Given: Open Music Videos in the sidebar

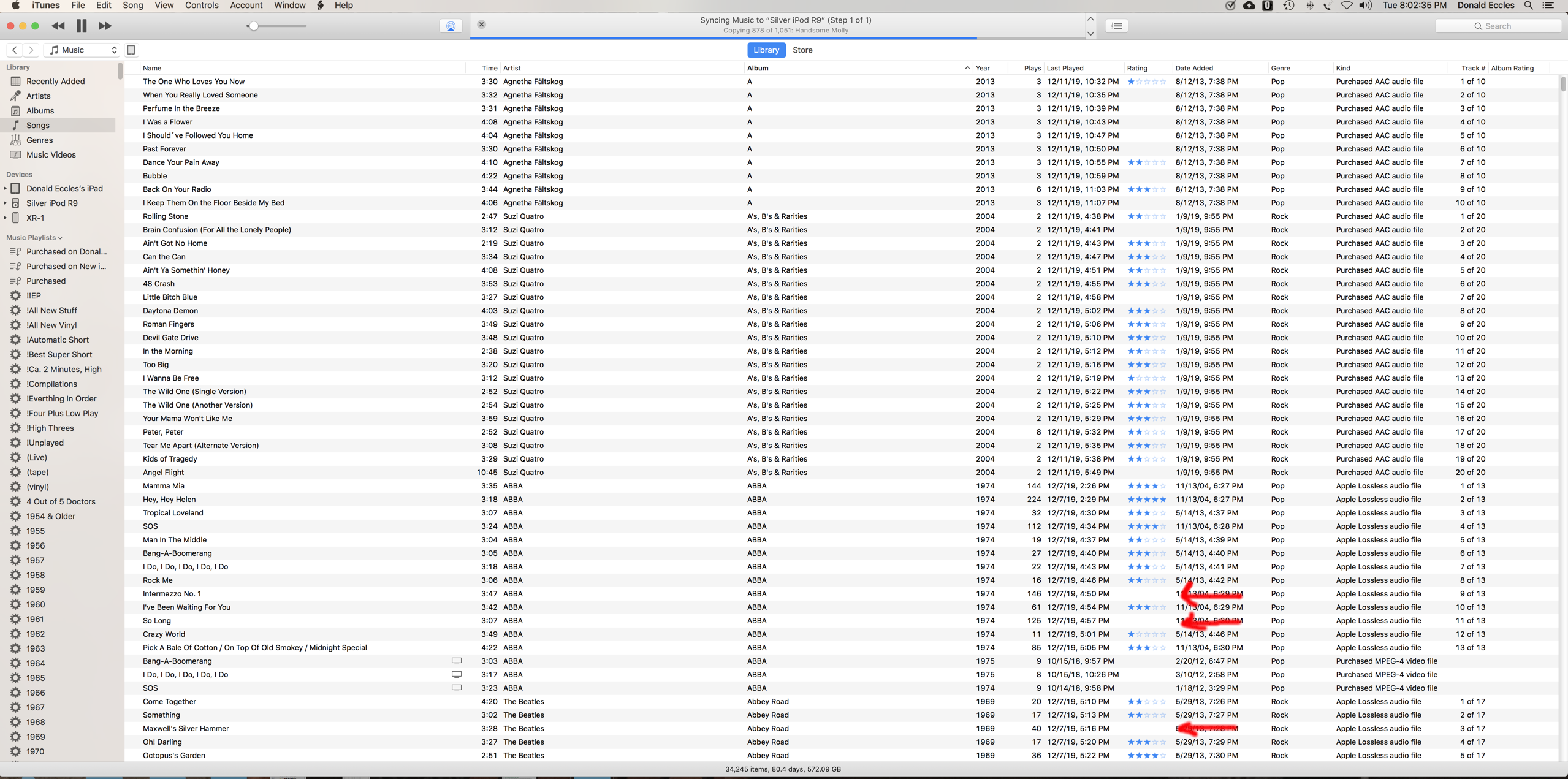Looking at the screenshot, I should (51, 154).
